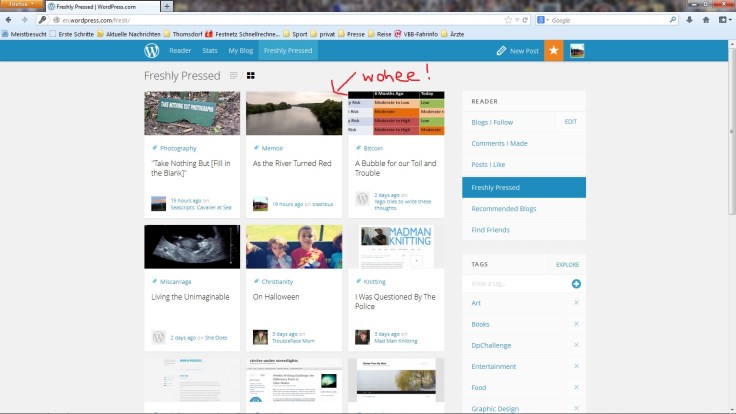This screenshot has height=414, width=736.
Task: Open Recommended Blogs in reader sidebar
Action: coord(504,208)
